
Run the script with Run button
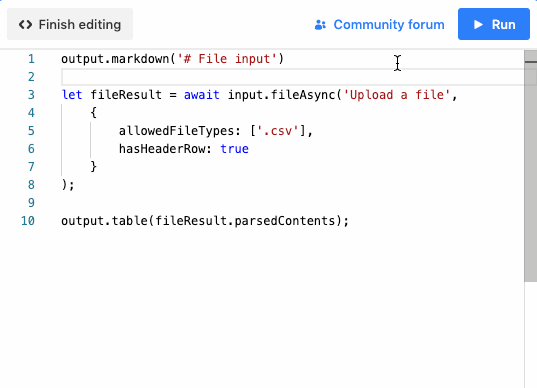point(494,24)
